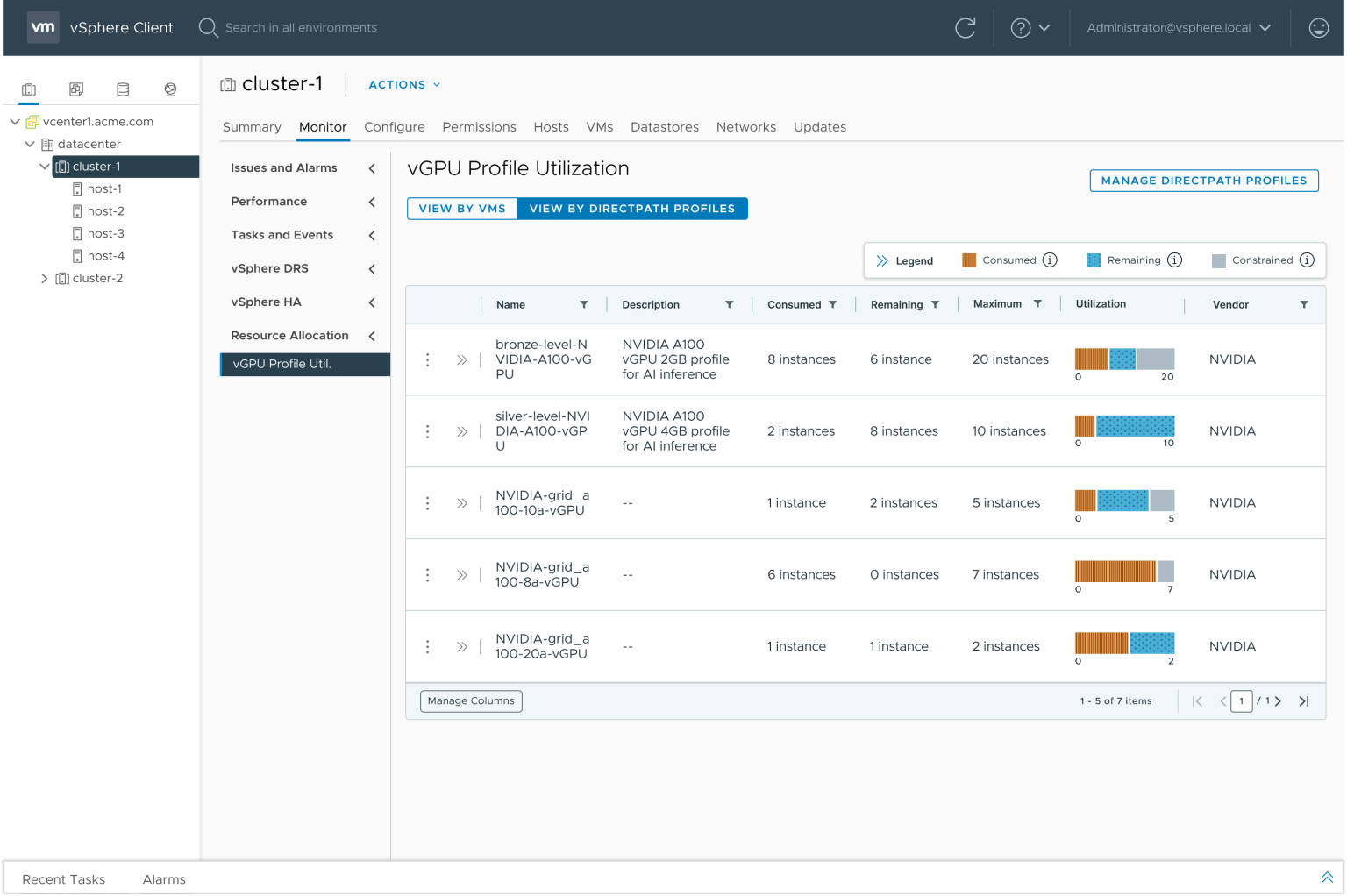Expand the cluster-2 tree node
Image resolution: width=1347 pixels, height=896 pixels.
tap(45, 279)
